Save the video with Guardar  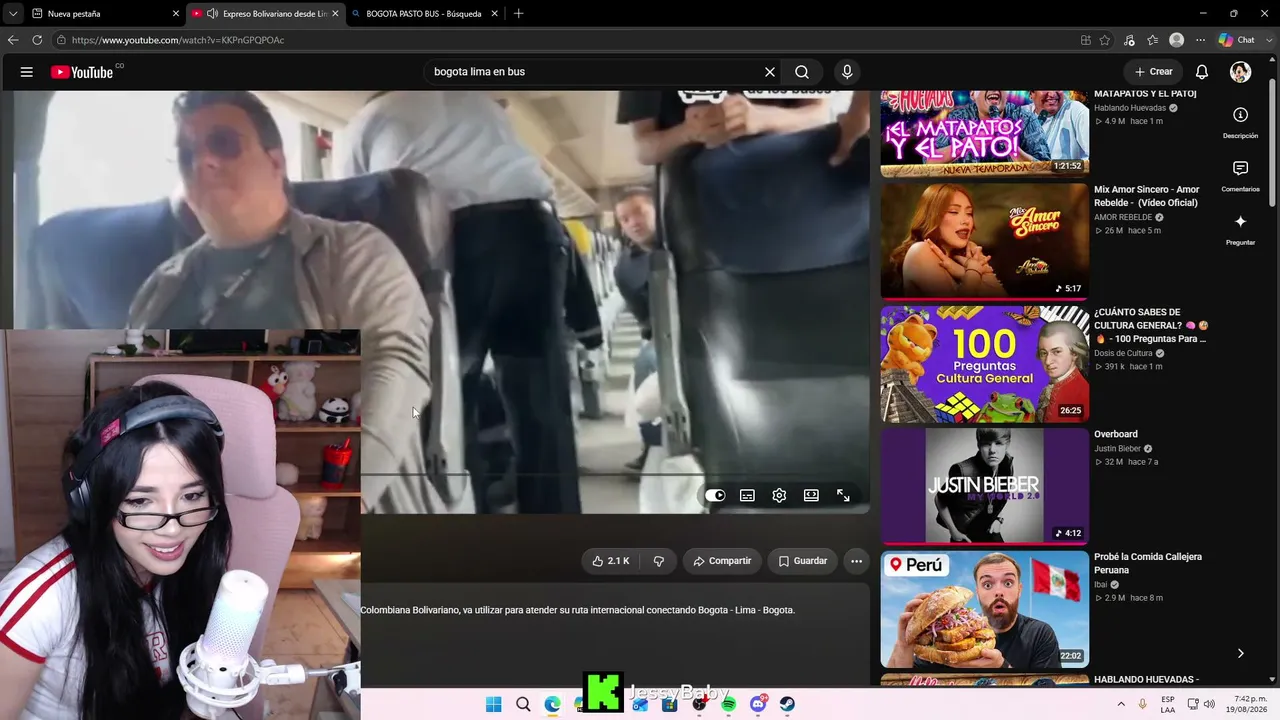pyautogui.click(x=803, y=561)
